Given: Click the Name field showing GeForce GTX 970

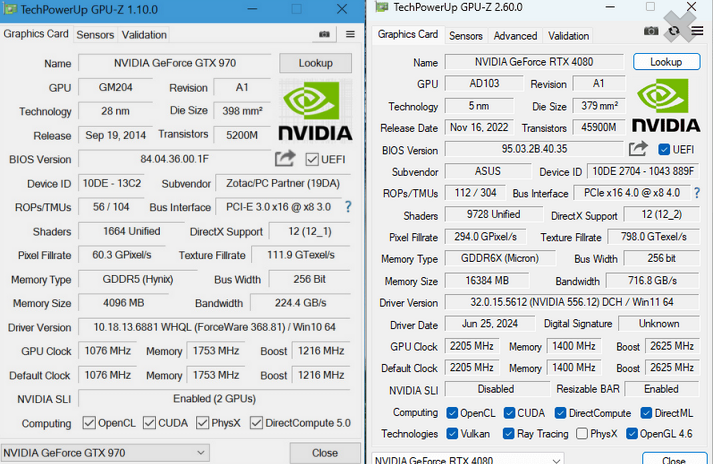Looking at the screenshot, I should click(175, 63).
